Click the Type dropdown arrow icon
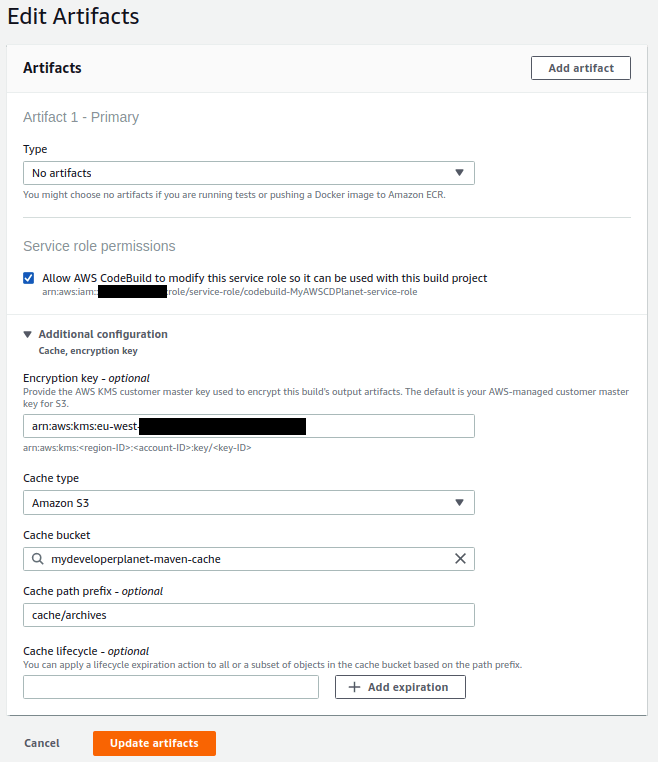The width and height of the screenshot is (658, 762). pyautogui.click(x=459, y=173)
